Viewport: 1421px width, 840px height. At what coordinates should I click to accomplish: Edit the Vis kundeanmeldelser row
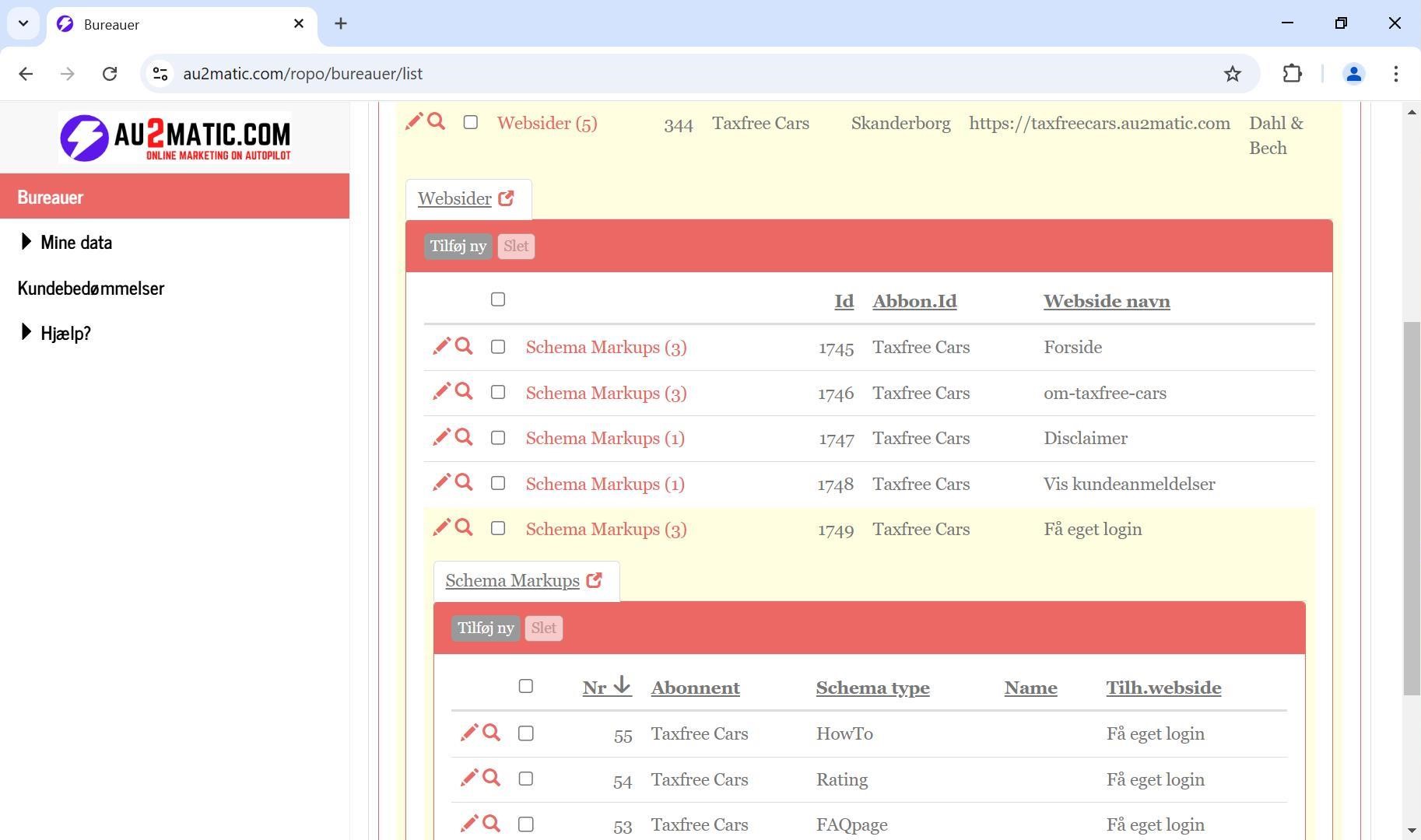point(441,482)
